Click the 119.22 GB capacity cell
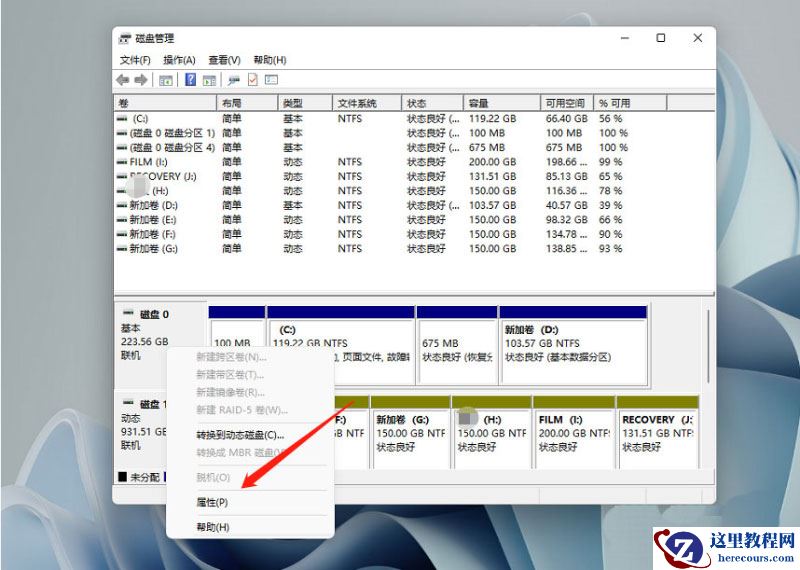 pos(492,119)
